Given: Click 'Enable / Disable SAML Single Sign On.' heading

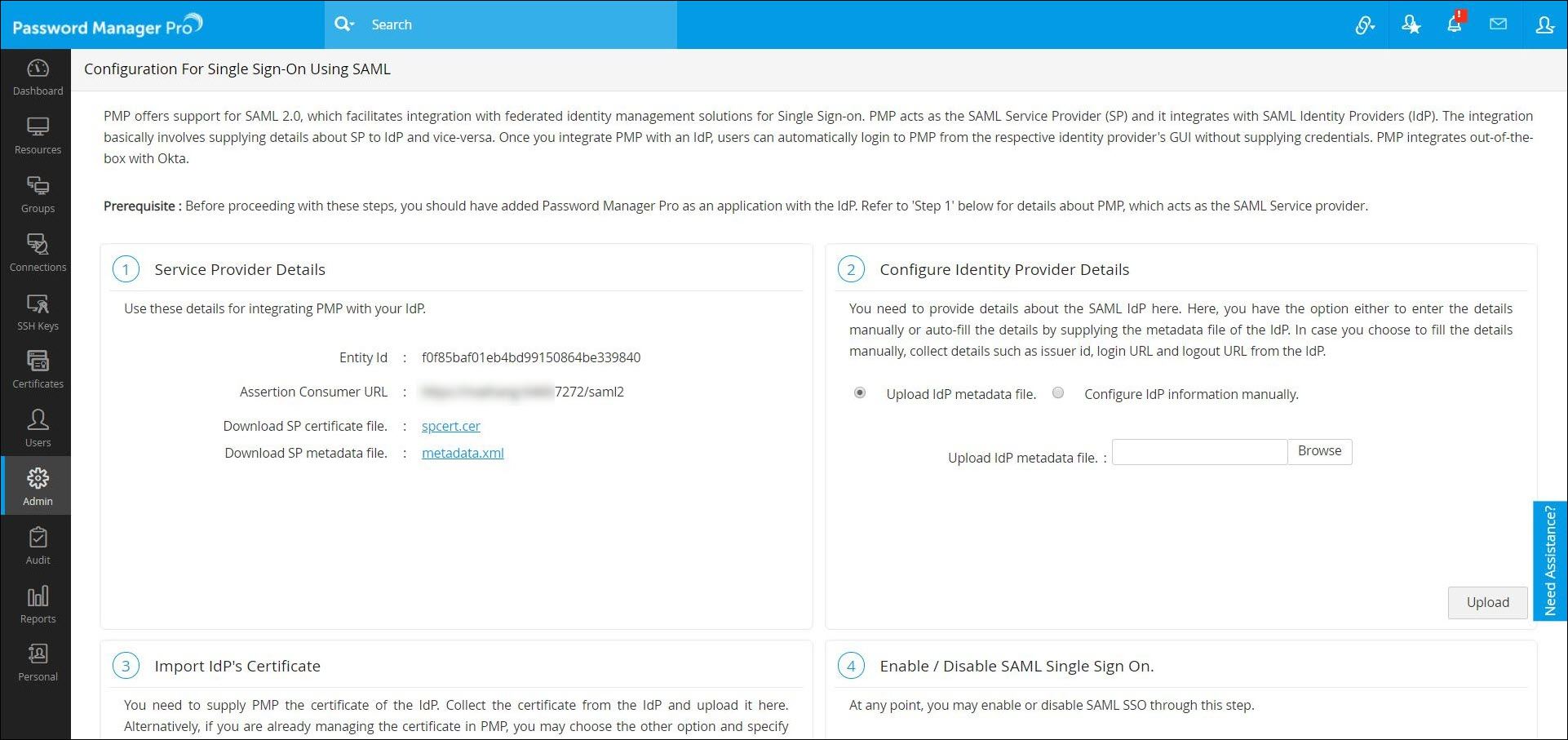Looking at the screenshot, I should [1017, 667].
